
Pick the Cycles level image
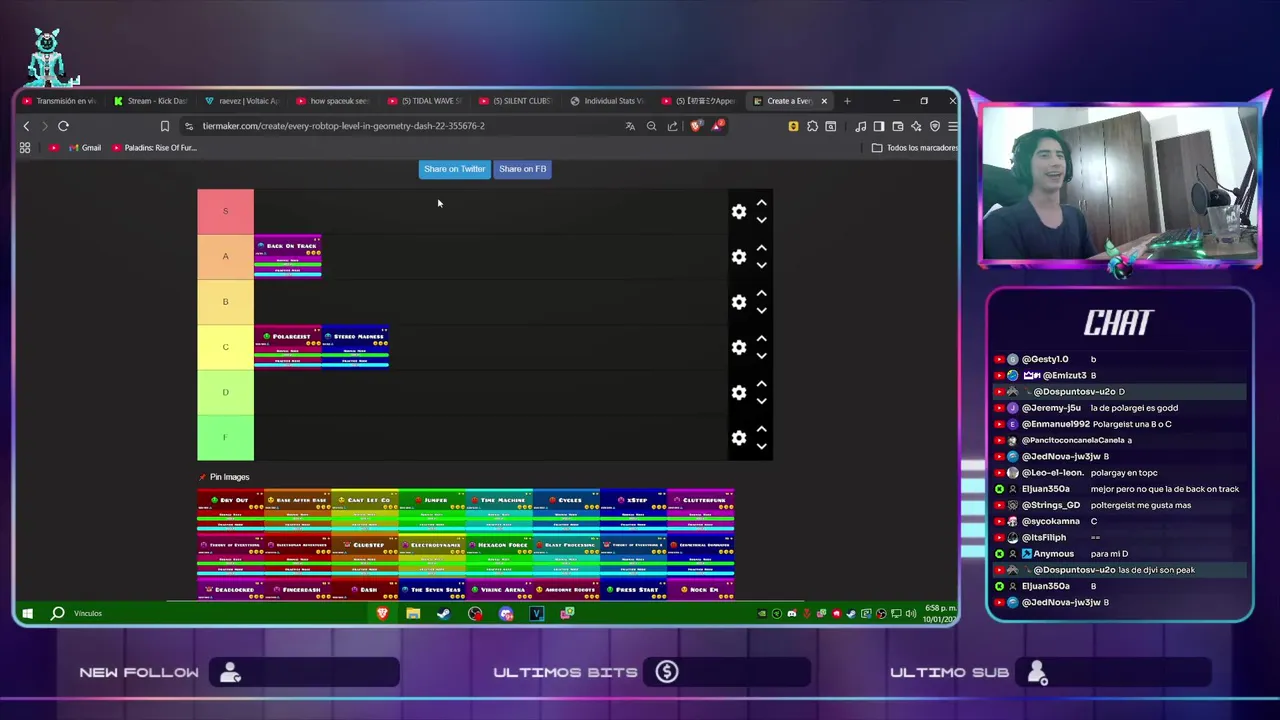click(x=566, y=510)
